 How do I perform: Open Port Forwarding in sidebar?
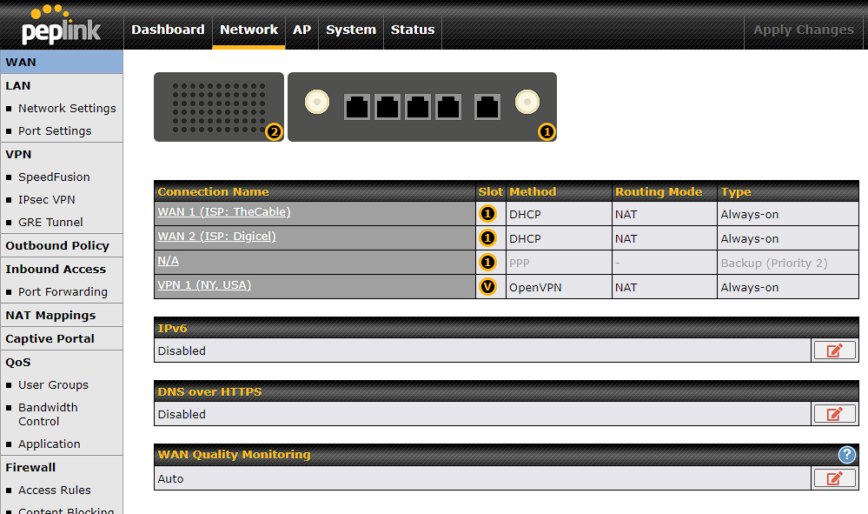click(x=63, y=292)
